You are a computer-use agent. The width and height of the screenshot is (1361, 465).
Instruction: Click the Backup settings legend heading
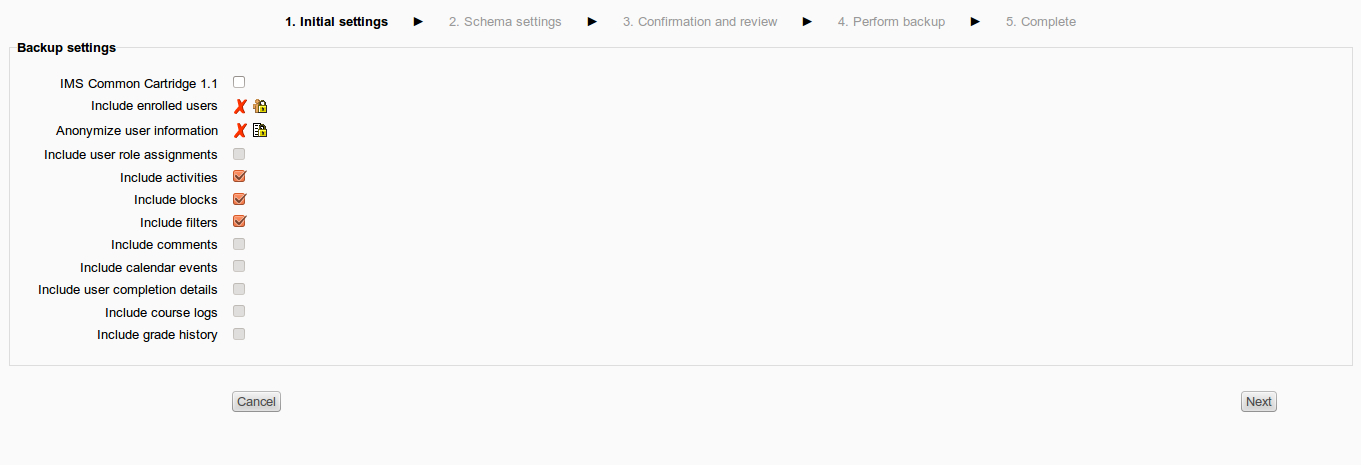[x=67, y=47]
